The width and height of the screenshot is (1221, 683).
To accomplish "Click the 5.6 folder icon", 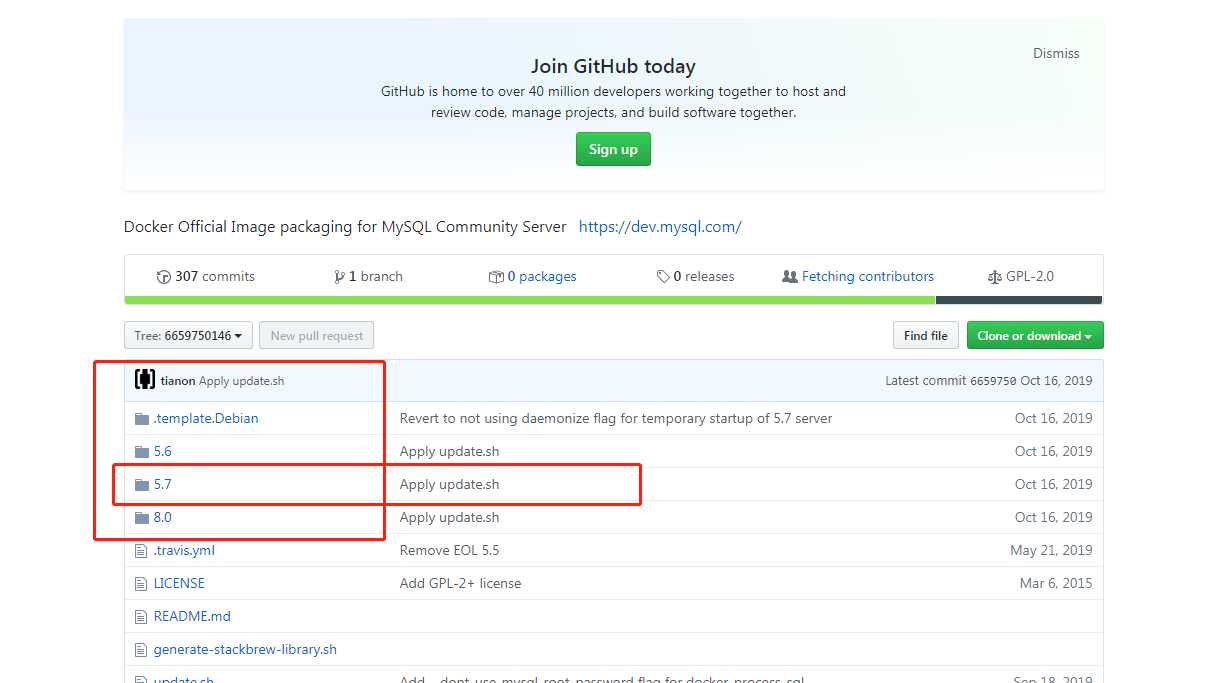I will coord(142,451).
